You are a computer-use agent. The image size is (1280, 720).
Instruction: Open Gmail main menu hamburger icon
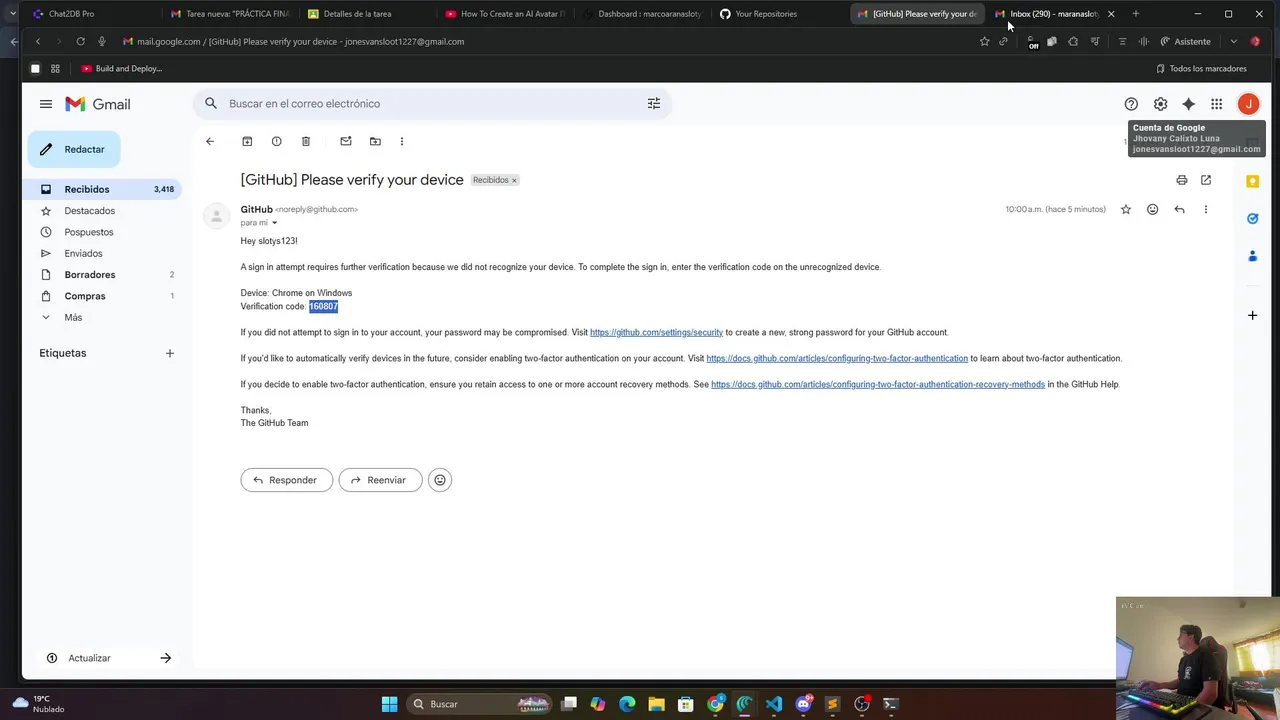click(x=45, y=104)
